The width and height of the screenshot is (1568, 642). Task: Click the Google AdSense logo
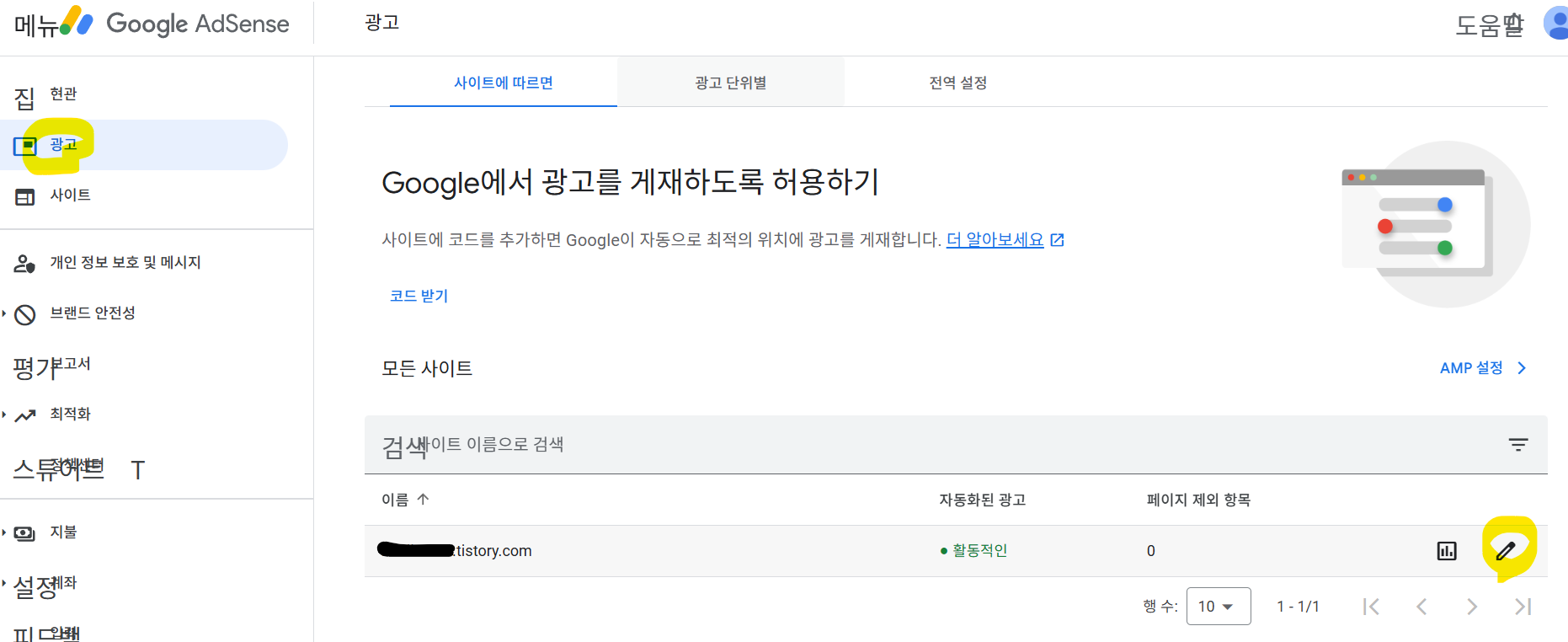[175, 24]
